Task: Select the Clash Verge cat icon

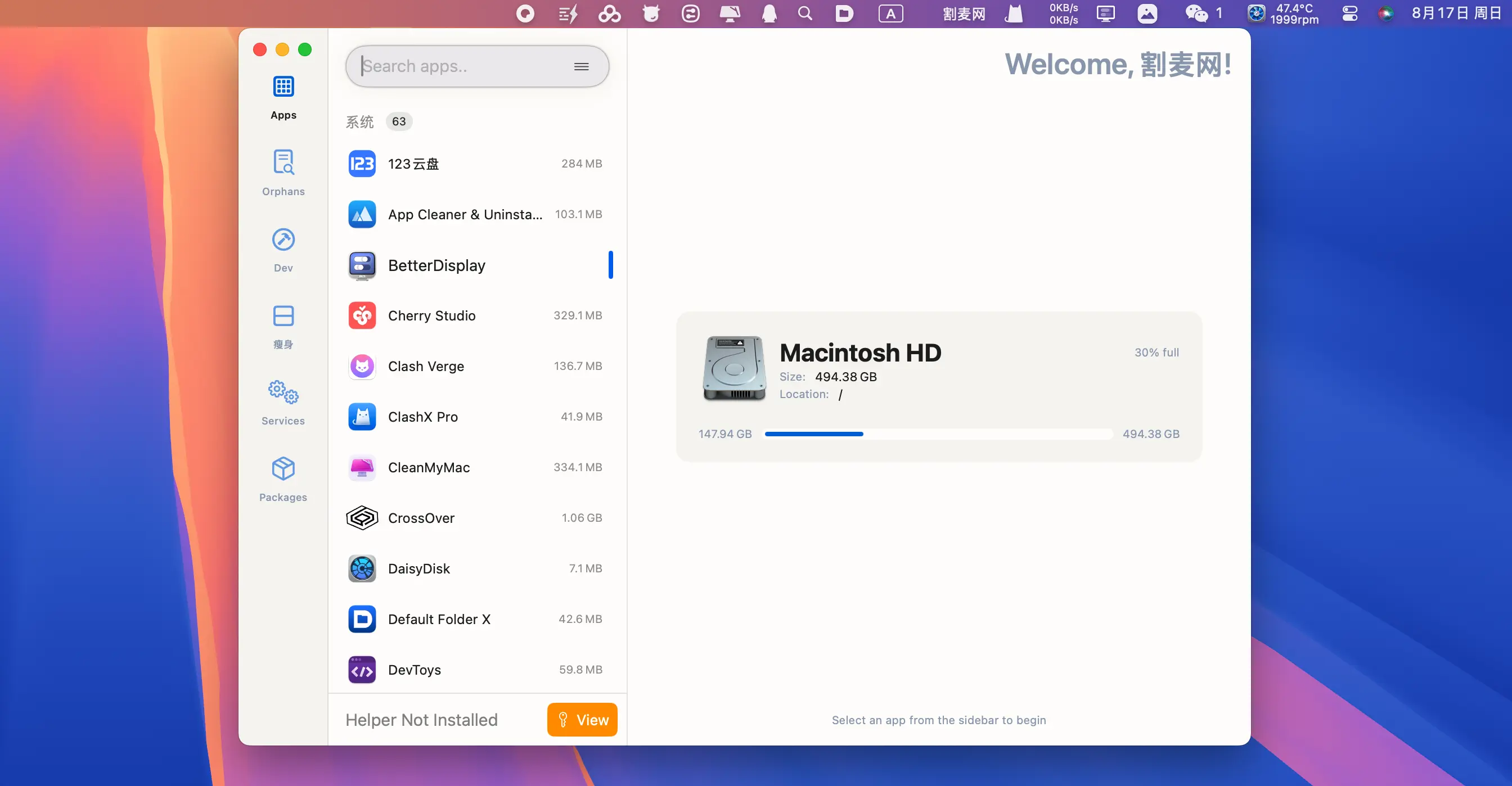Action: [362, 366]
